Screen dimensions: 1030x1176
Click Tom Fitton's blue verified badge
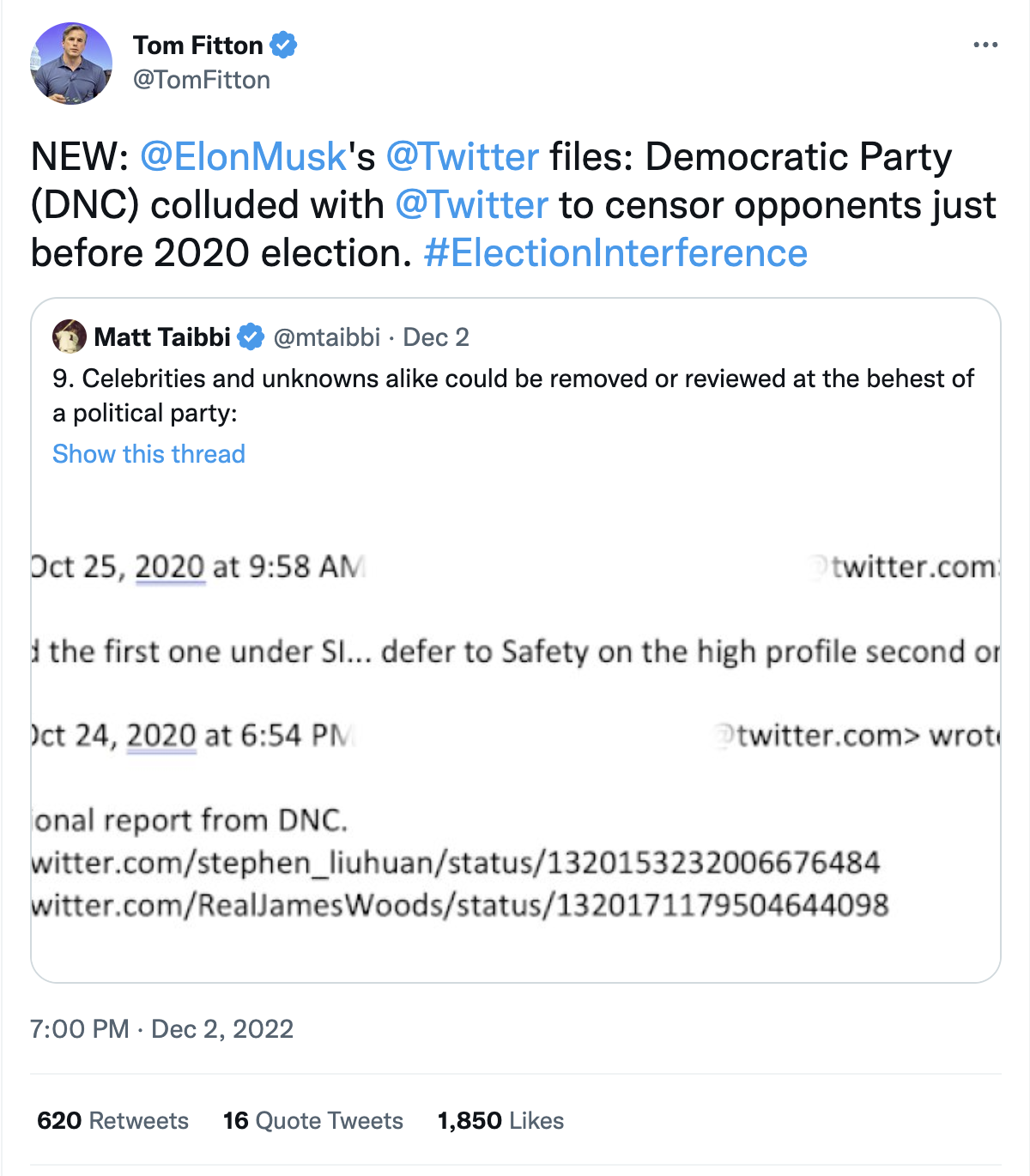284,45
